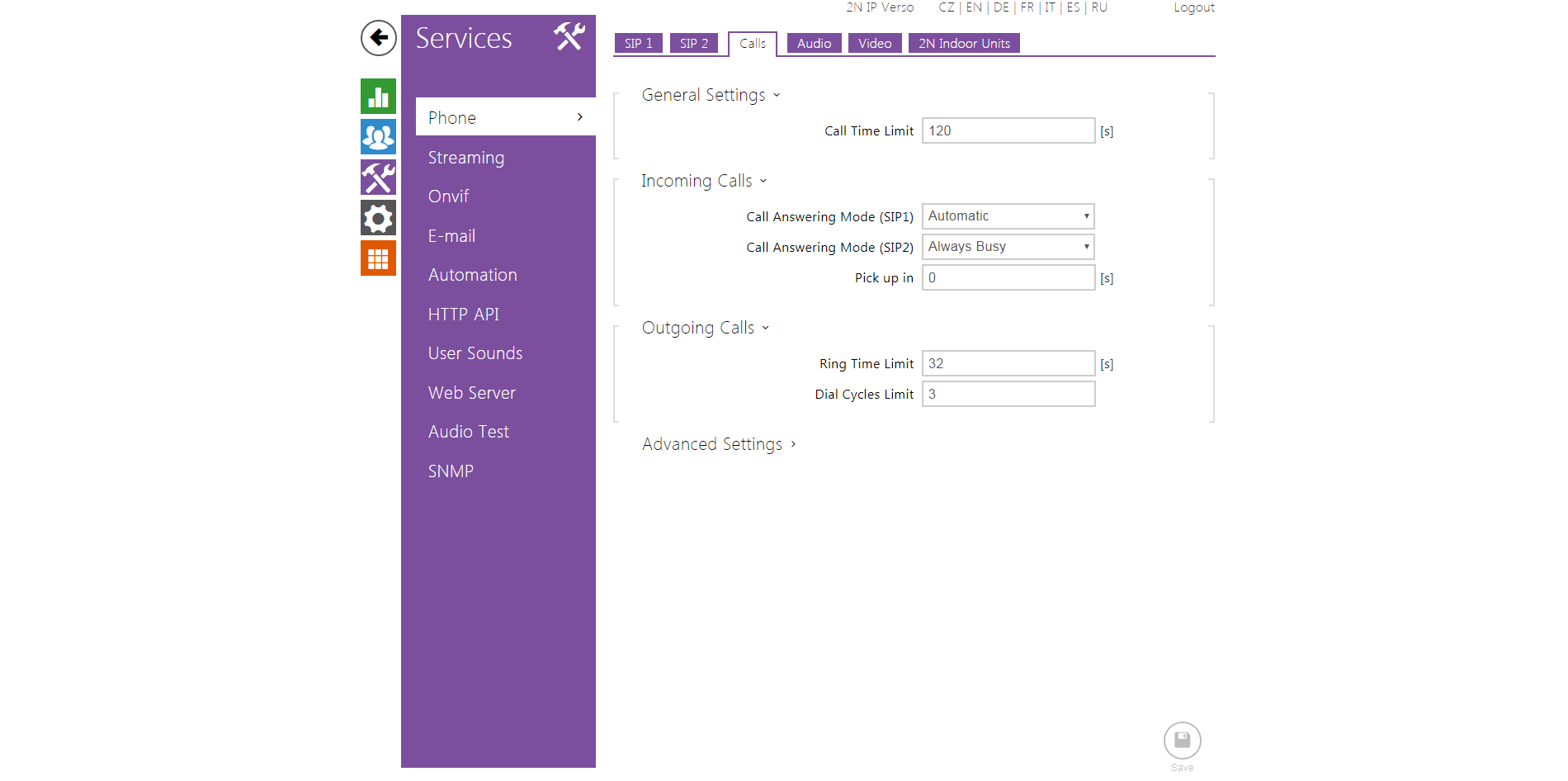Viewport: 1568px width, 781px height.
Task: Open the System gear icon
Action: coord(378,218)
